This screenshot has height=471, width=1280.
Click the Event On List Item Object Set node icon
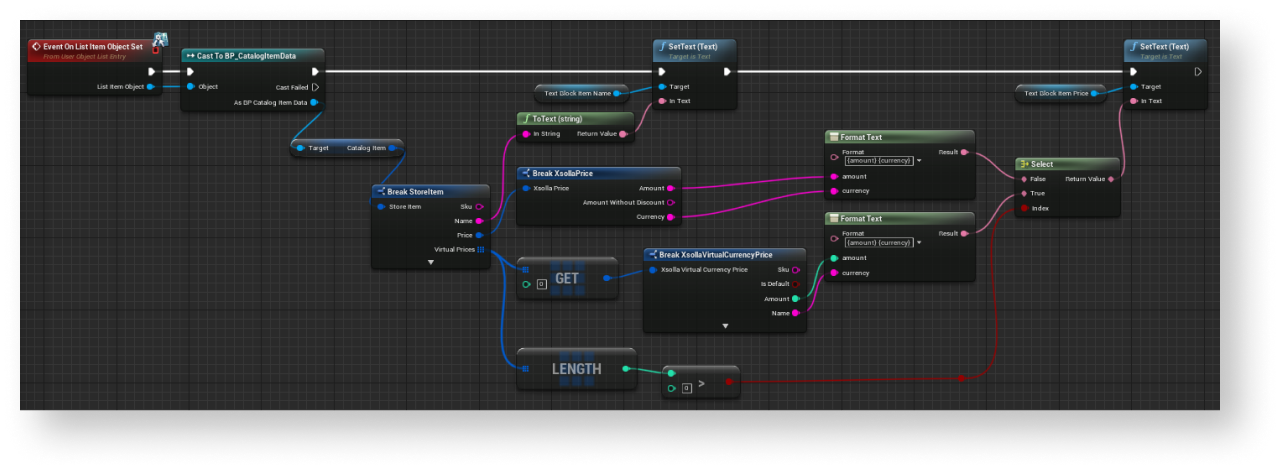pos(35,46)
